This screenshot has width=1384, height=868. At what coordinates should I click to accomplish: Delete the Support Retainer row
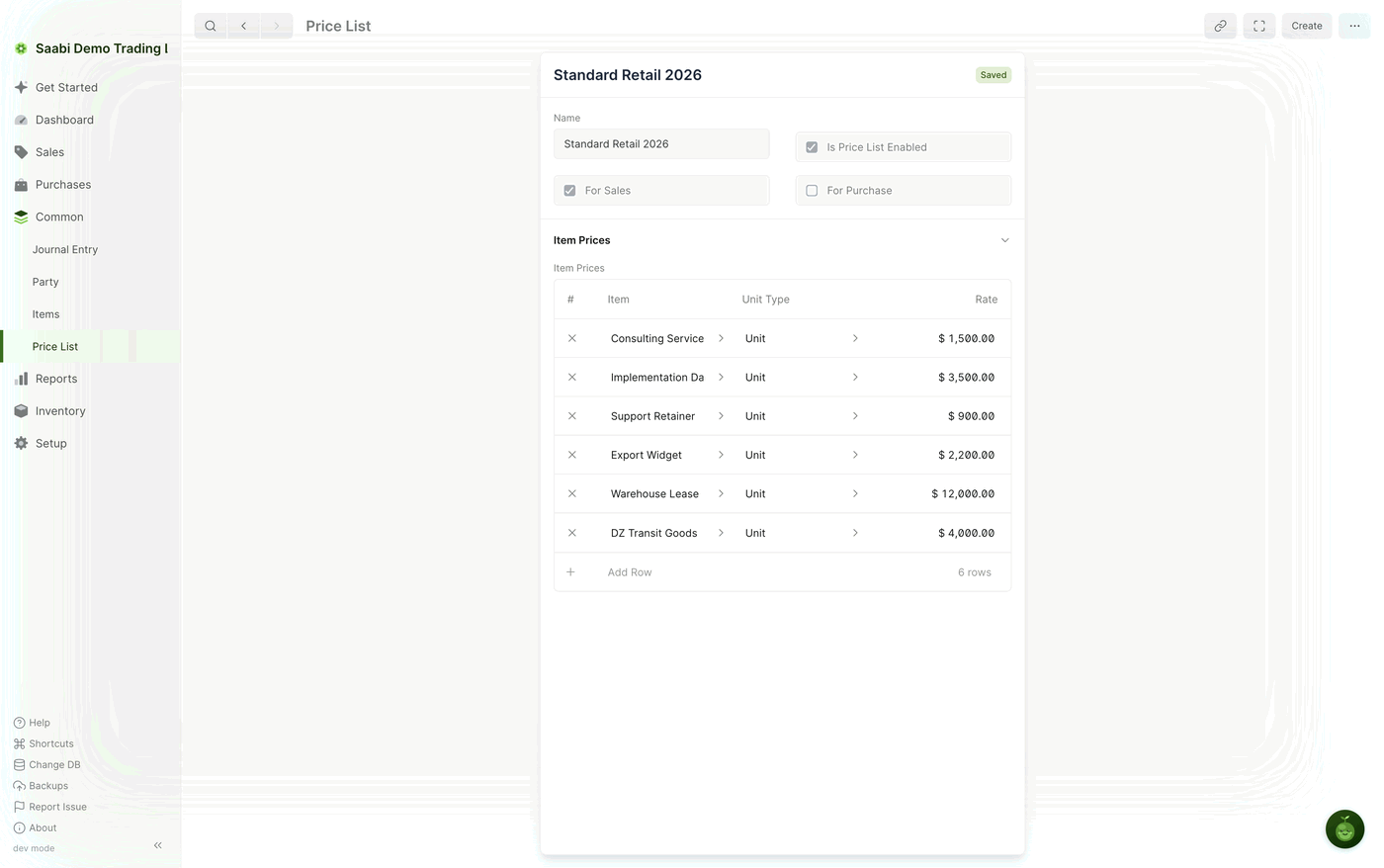coord(571,416)
